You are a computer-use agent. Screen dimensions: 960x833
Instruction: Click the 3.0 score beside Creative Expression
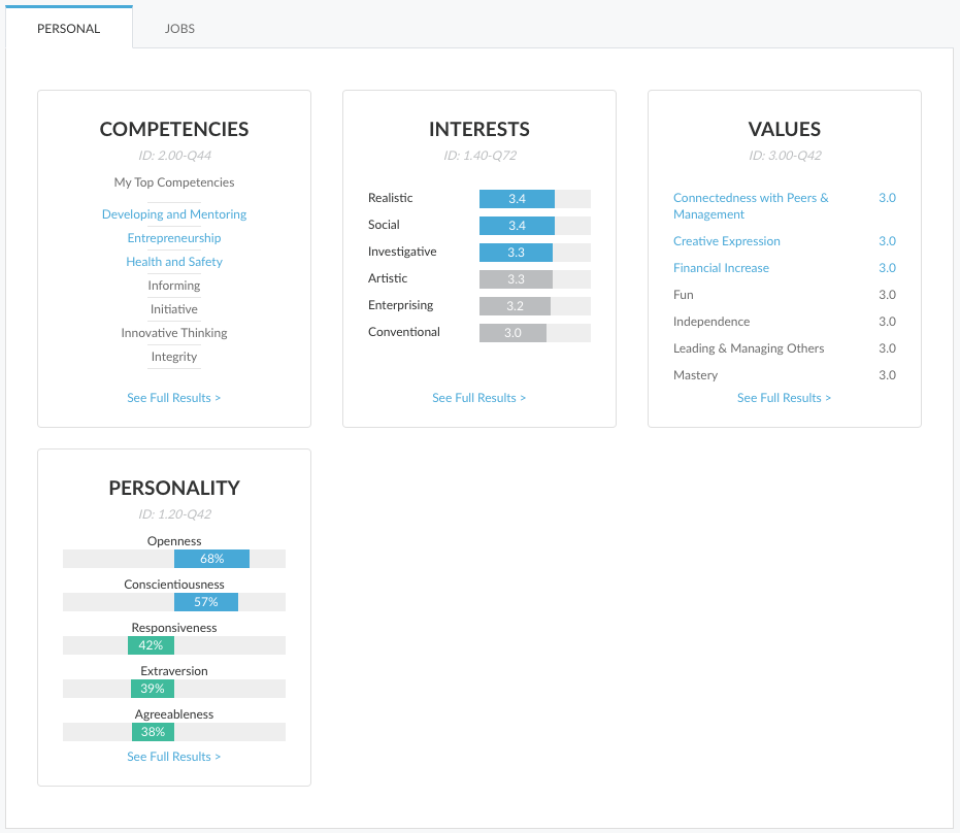coord(887,241)
